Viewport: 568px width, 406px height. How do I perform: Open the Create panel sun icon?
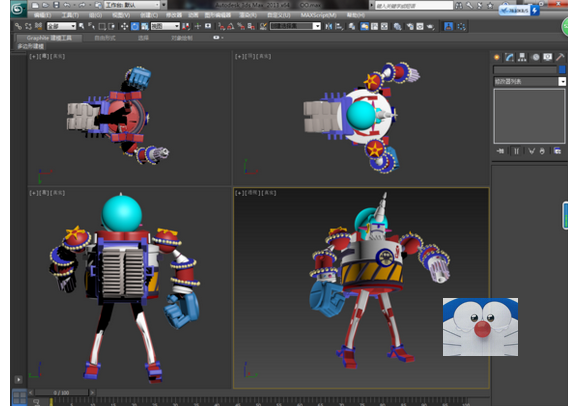[x=497, y=57]
